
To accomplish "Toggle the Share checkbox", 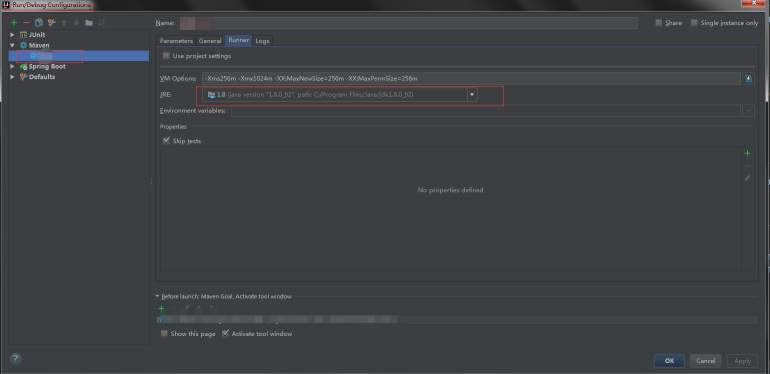I will click(659, 23).
